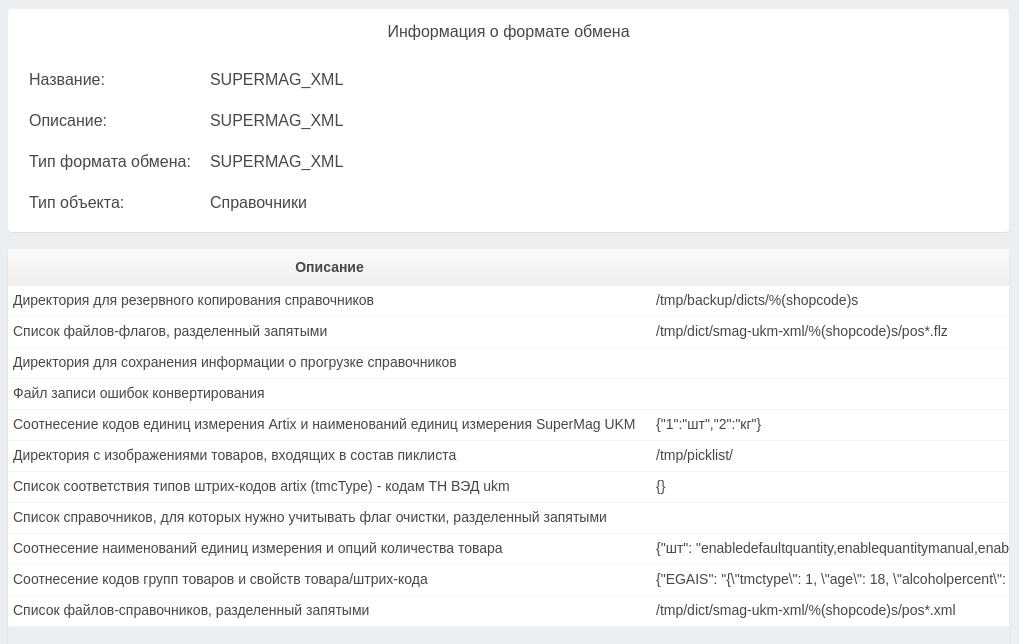Click the enabledefaultquantity value cell
The image size is (1019, 644).
point(830,548)
